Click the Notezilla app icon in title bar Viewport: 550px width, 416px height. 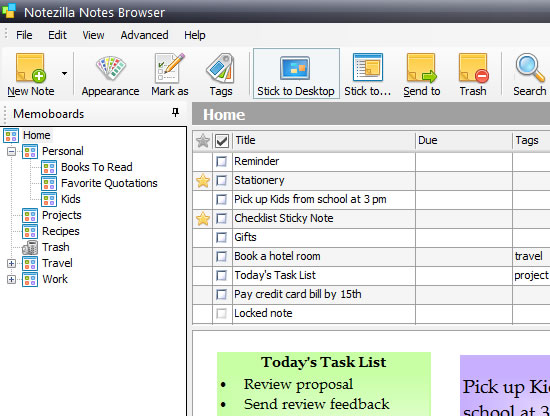click(8, 11)
